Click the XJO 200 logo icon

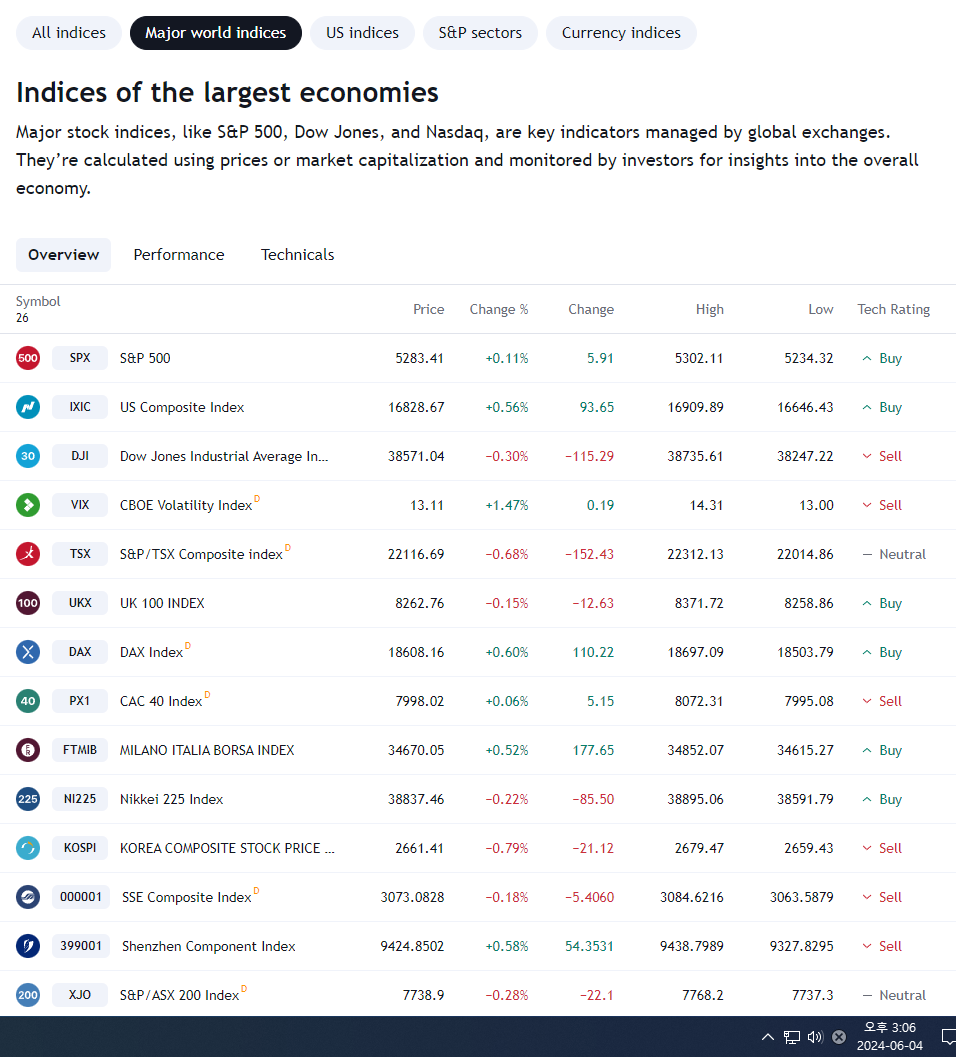(28, 995)
